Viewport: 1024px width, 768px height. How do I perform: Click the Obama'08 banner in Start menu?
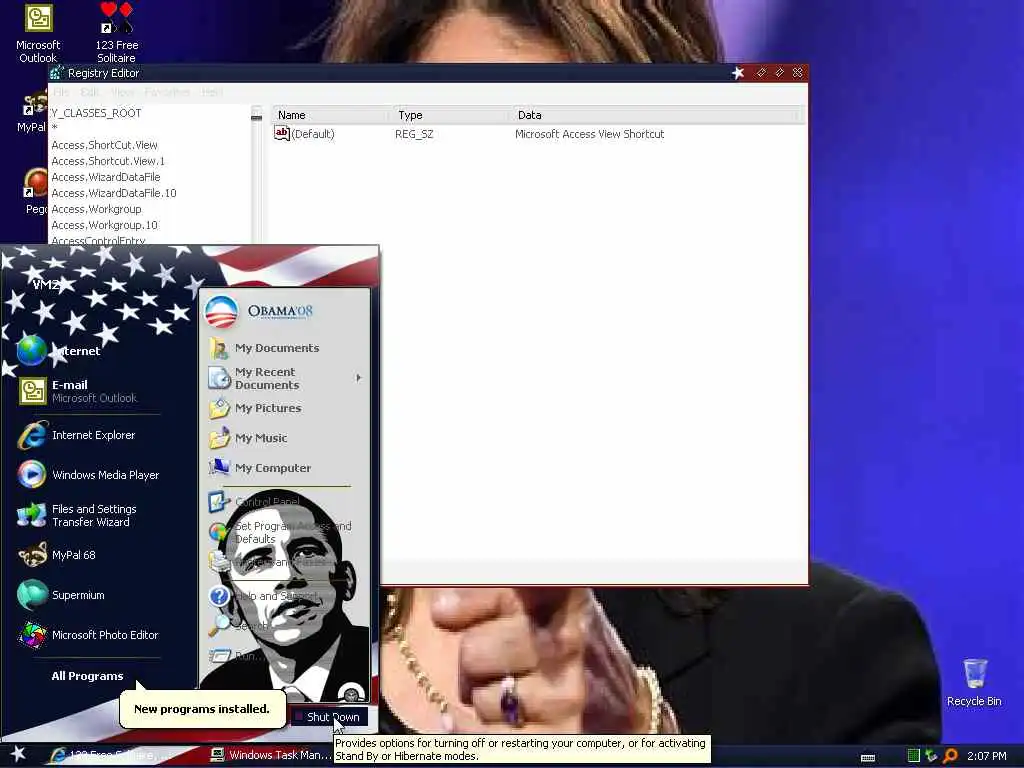coord(260,311)
